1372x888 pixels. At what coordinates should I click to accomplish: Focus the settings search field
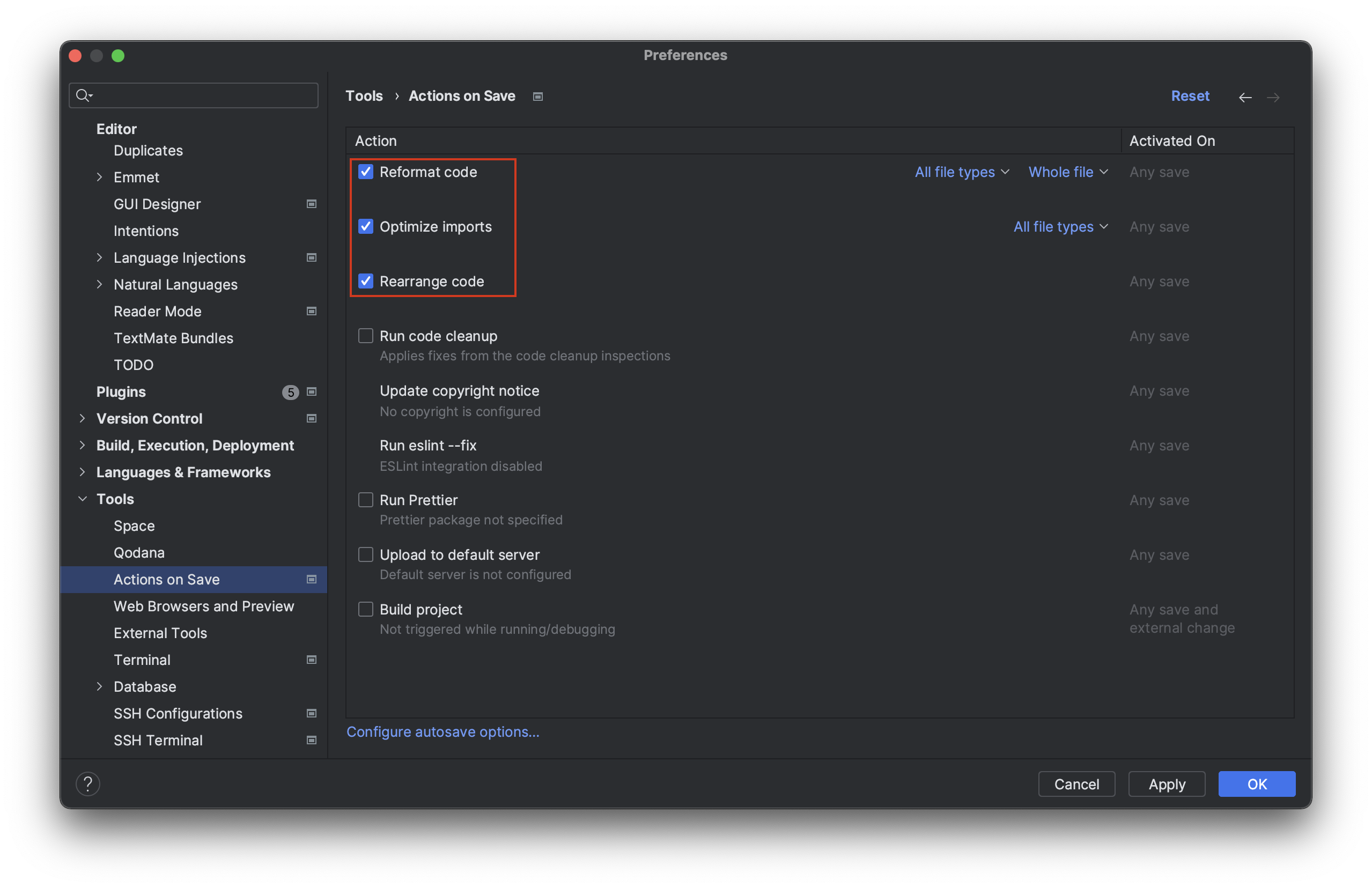(x=193, y=95)
